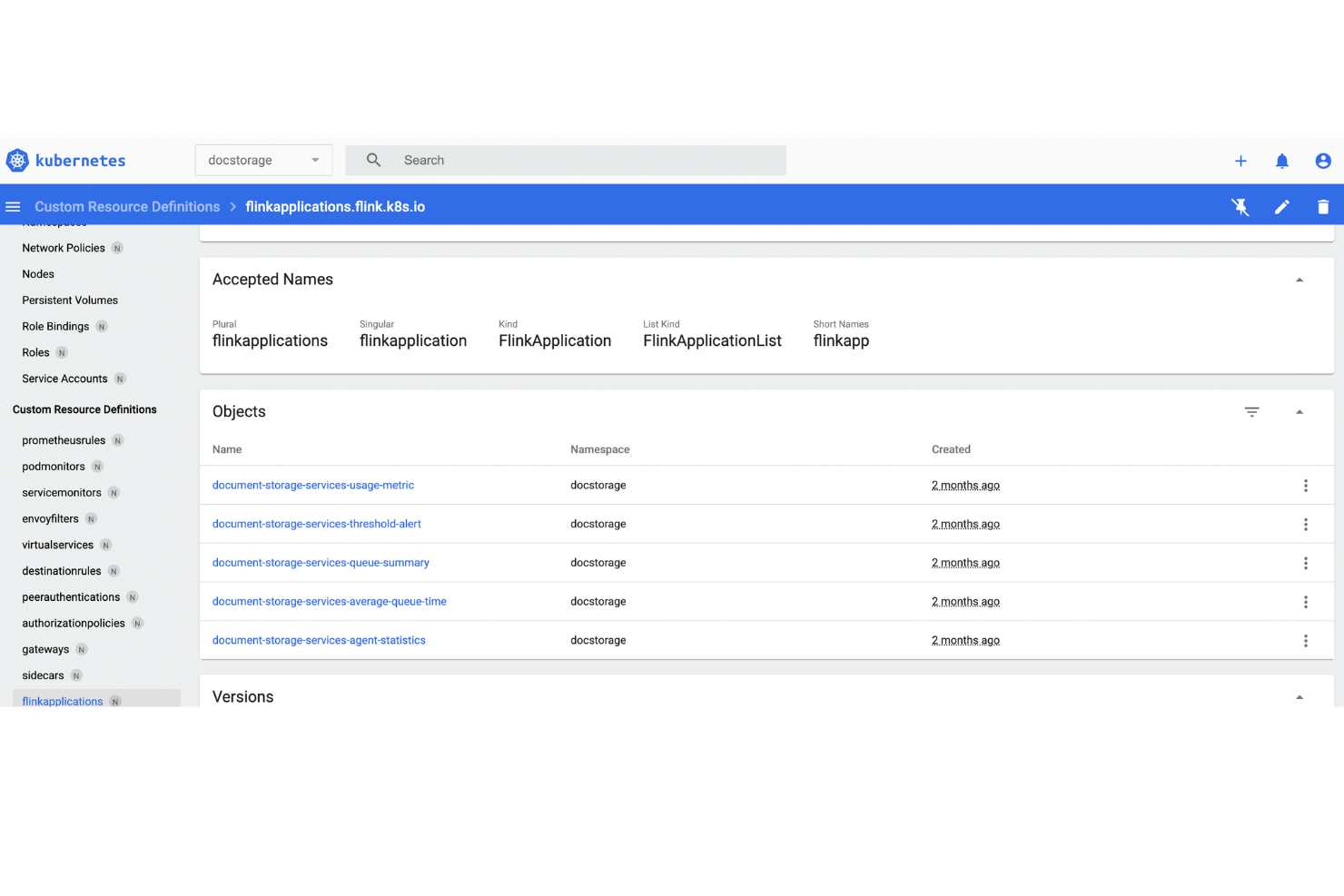Select servicemonitors in sidebar
The image size is (1344, 896).
pos(62,493)
